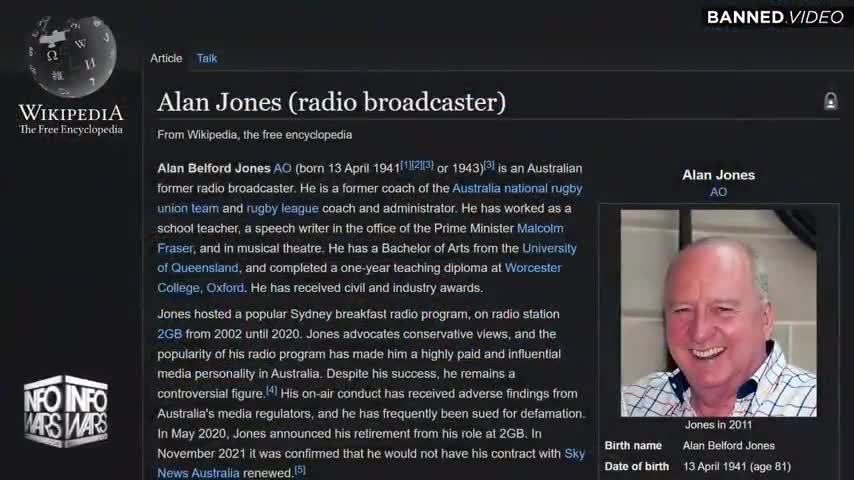Click citation [3] after 1941
This screenshot has height=480, width=854.
pyautogui.click(x=428, y=165)
